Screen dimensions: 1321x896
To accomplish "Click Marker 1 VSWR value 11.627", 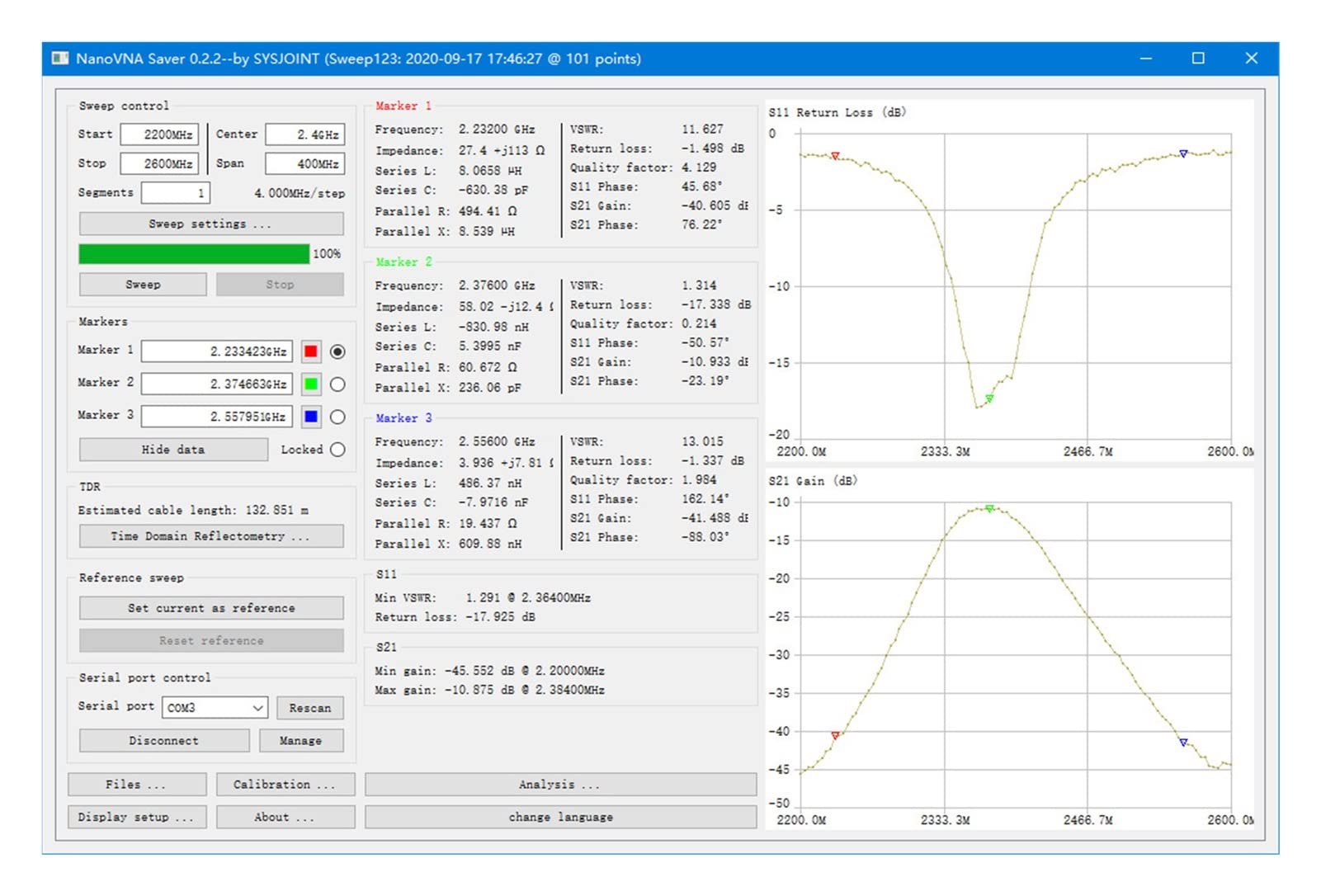I will 702,129.
